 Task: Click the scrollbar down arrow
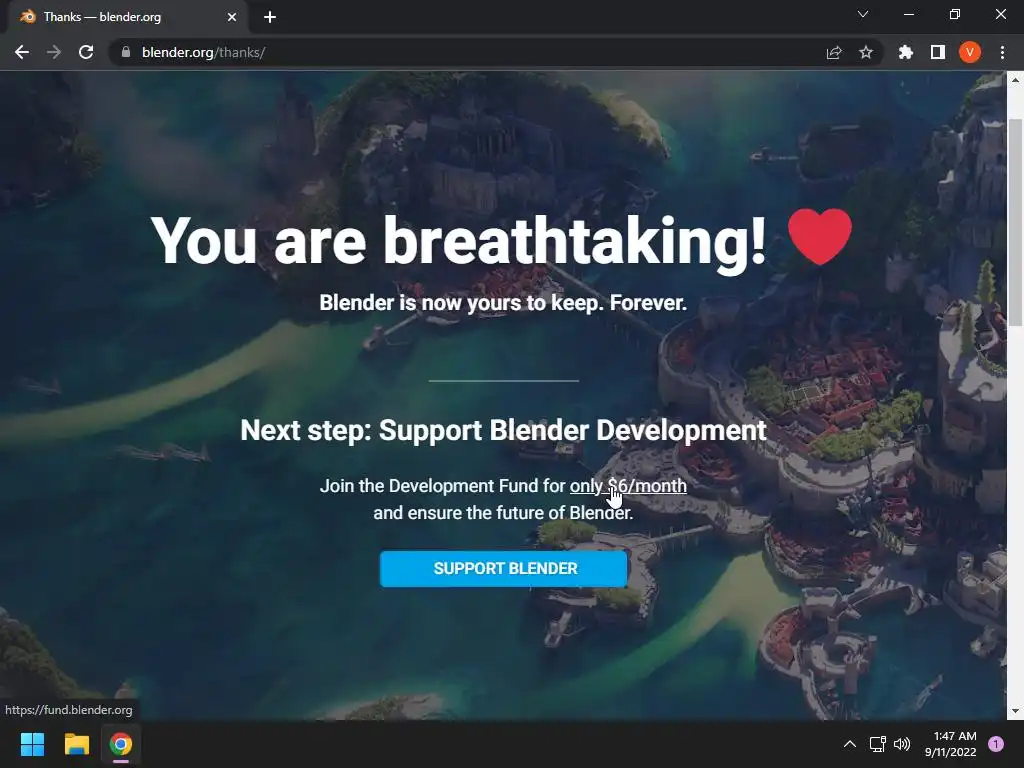1015,711
